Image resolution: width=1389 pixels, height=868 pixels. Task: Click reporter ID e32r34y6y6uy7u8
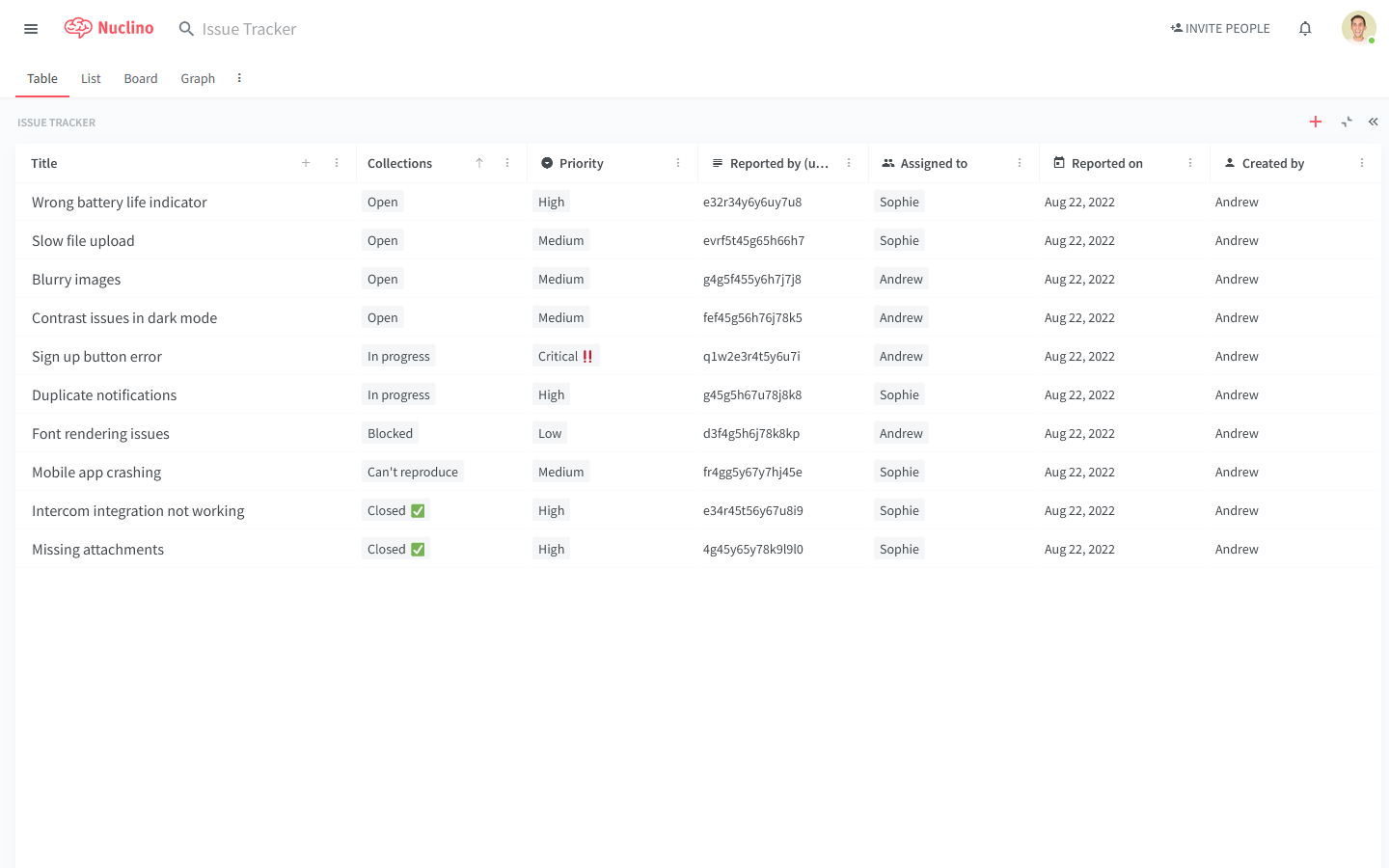(x=752, y=202)
